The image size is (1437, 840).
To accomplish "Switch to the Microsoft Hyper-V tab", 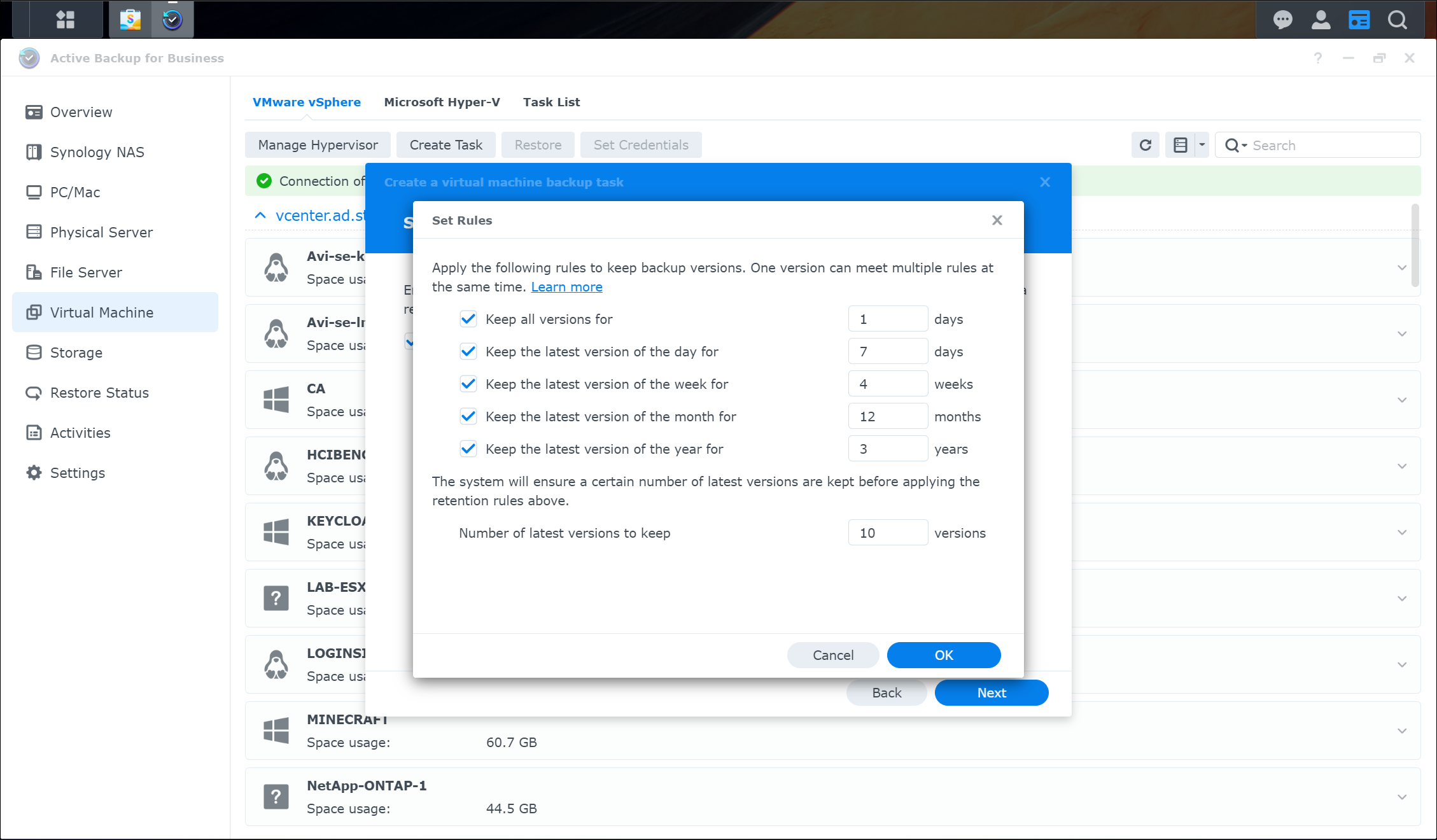I will click(442, 102).
